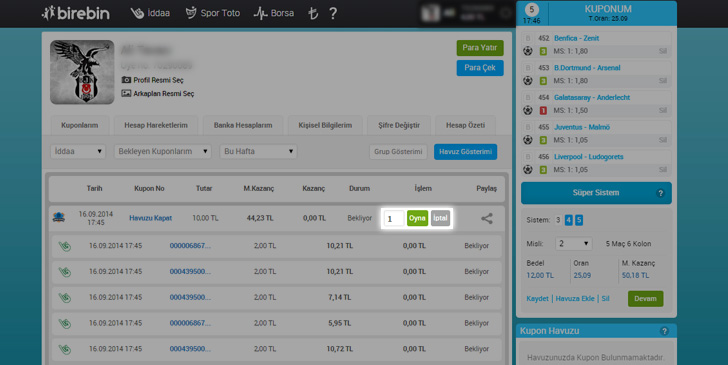Remove Juventus - Malmö with Sil
728x365 pixels.
click(x=663, y=140)
